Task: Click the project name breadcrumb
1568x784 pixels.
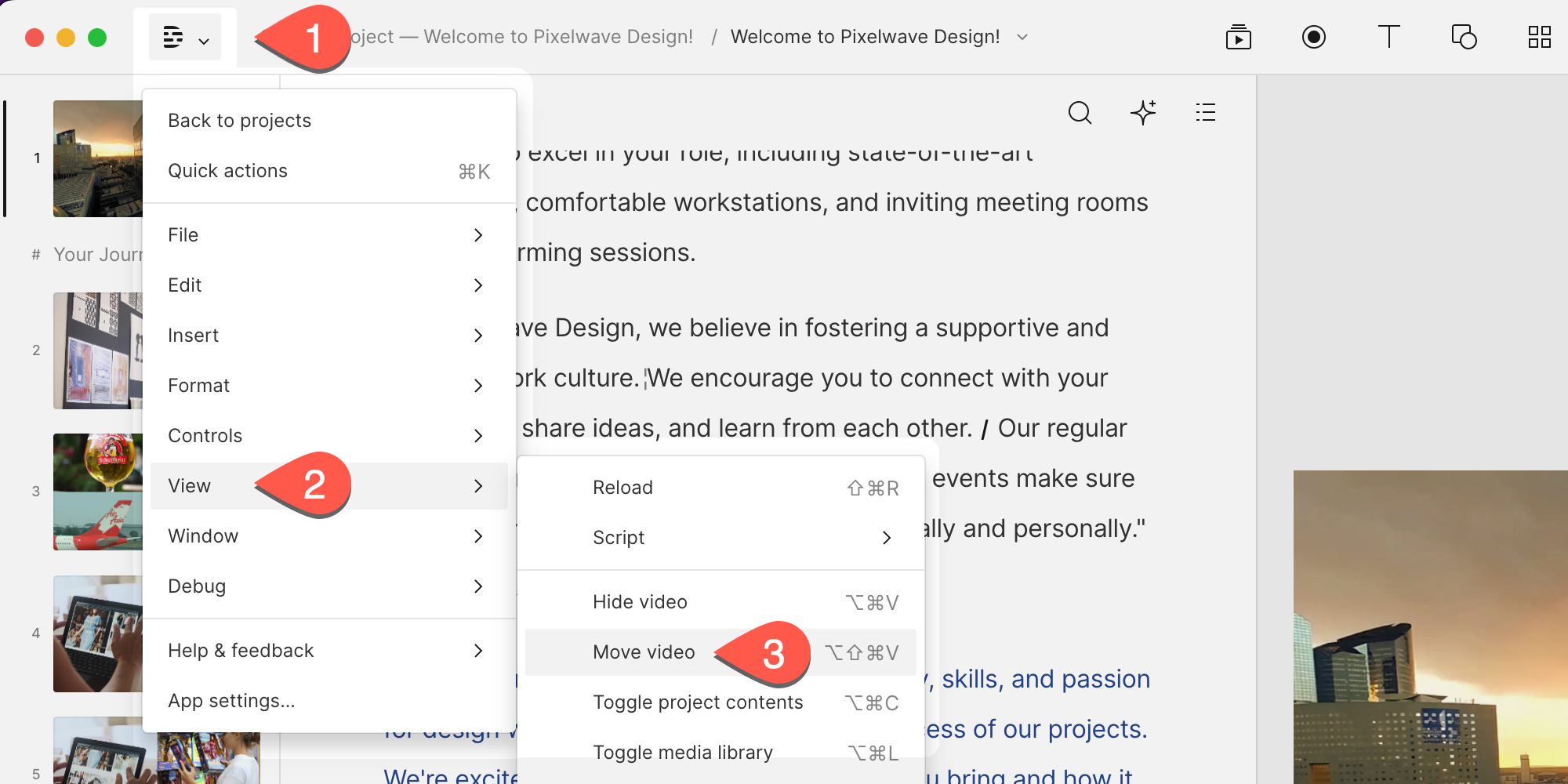Action: (522, 37)
